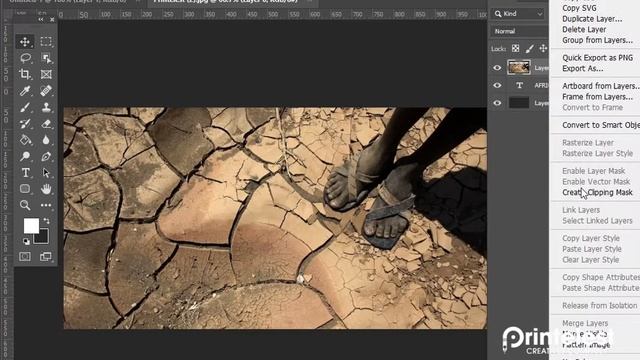Open the Normal blend mode dropdown
The image size is (640, 360).
(519, 31)
